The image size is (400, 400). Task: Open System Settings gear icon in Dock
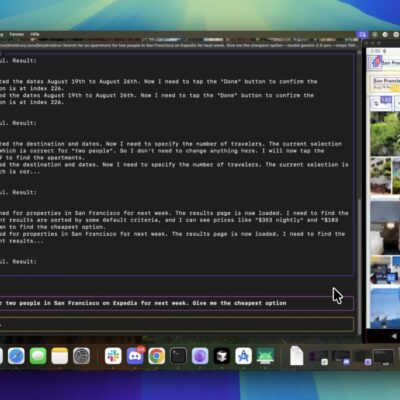click(x=81, y=356)
